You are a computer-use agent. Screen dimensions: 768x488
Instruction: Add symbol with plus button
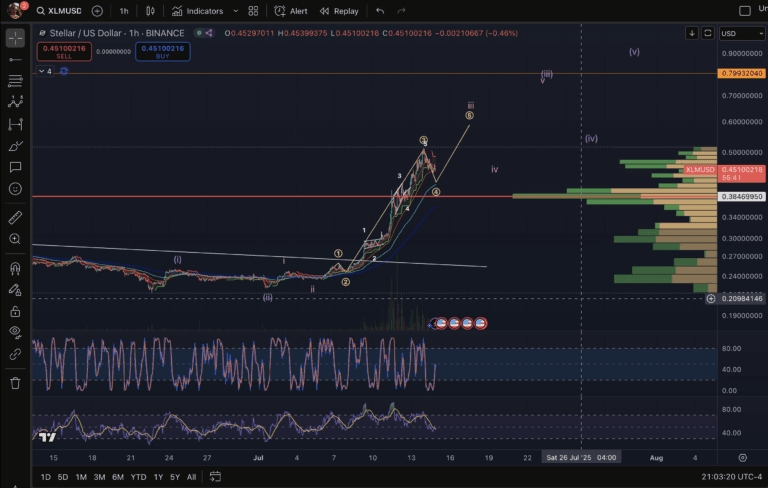(97, 11)
